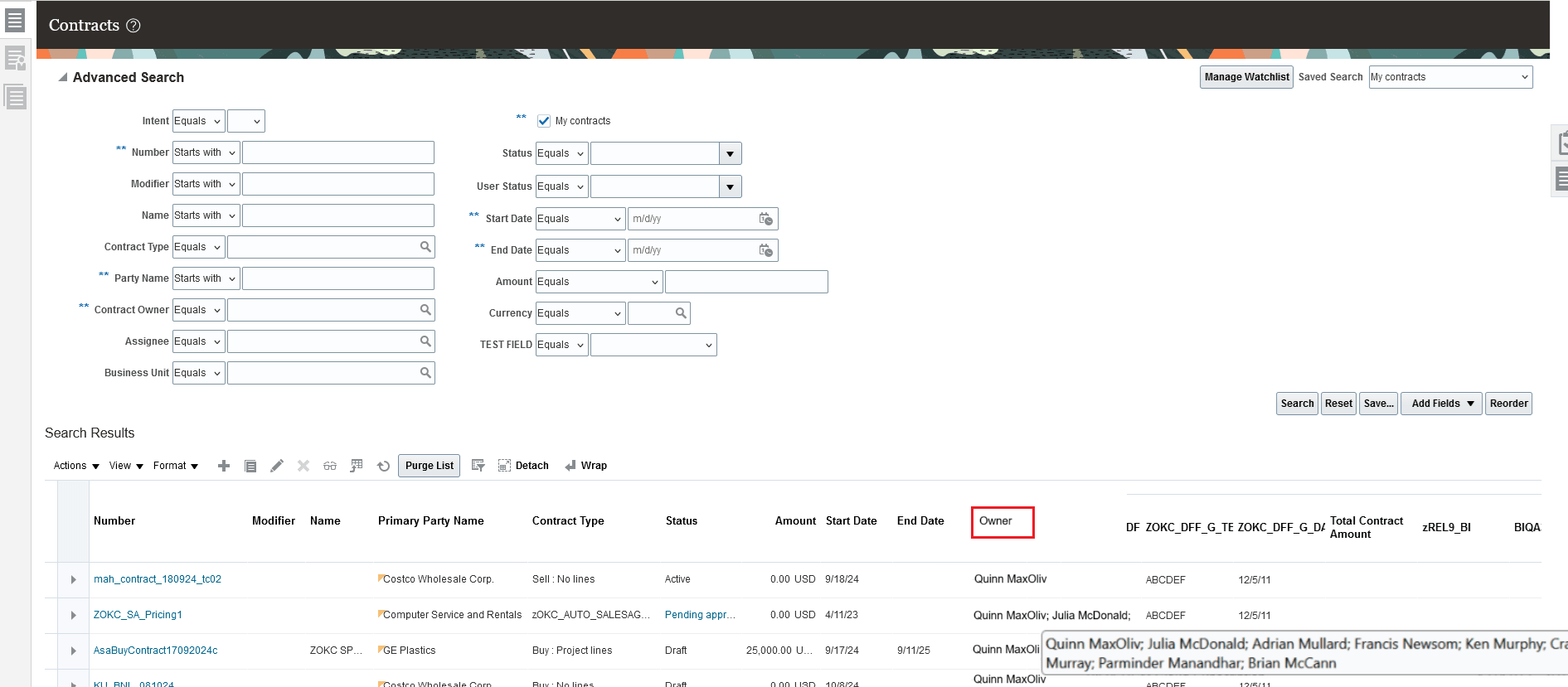Click the Save... button
The height and width of the screenshot is (687, 1568).
click(1378, 404)
